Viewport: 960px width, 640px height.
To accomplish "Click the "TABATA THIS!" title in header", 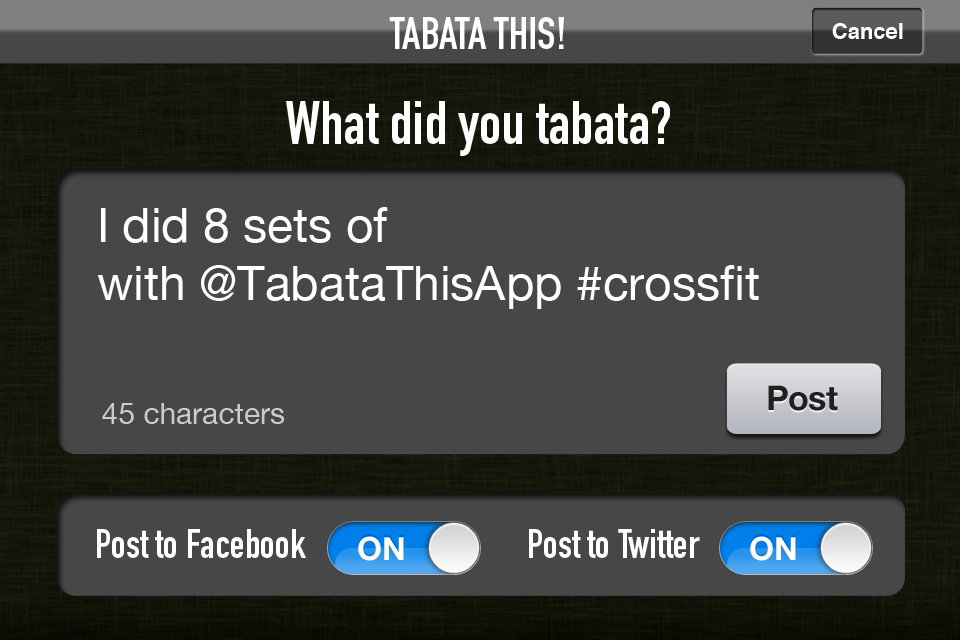I will 477,34.
